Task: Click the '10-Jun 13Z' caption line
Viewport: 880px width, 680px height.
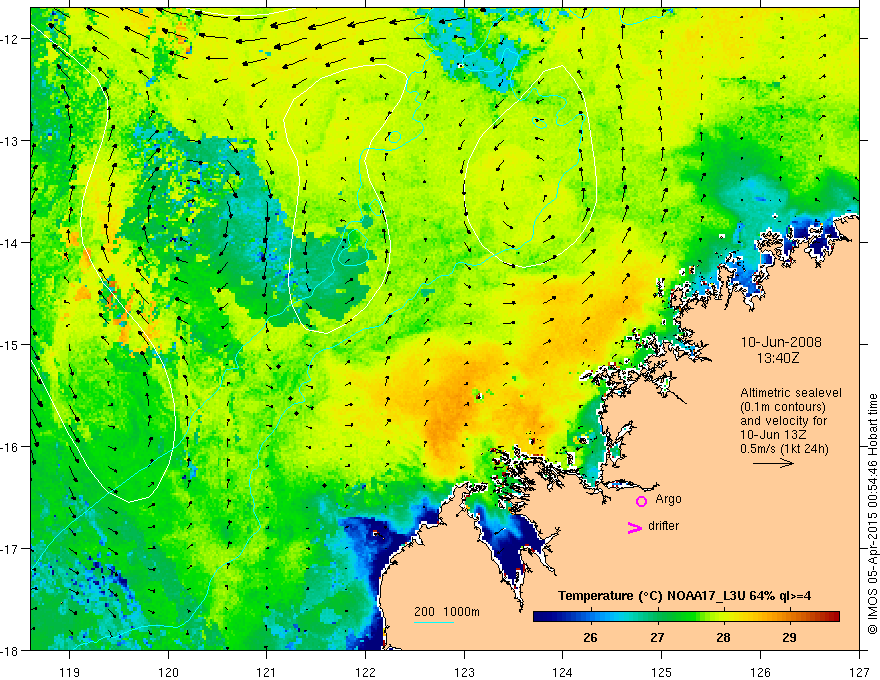Action: [x=772, y=435]
